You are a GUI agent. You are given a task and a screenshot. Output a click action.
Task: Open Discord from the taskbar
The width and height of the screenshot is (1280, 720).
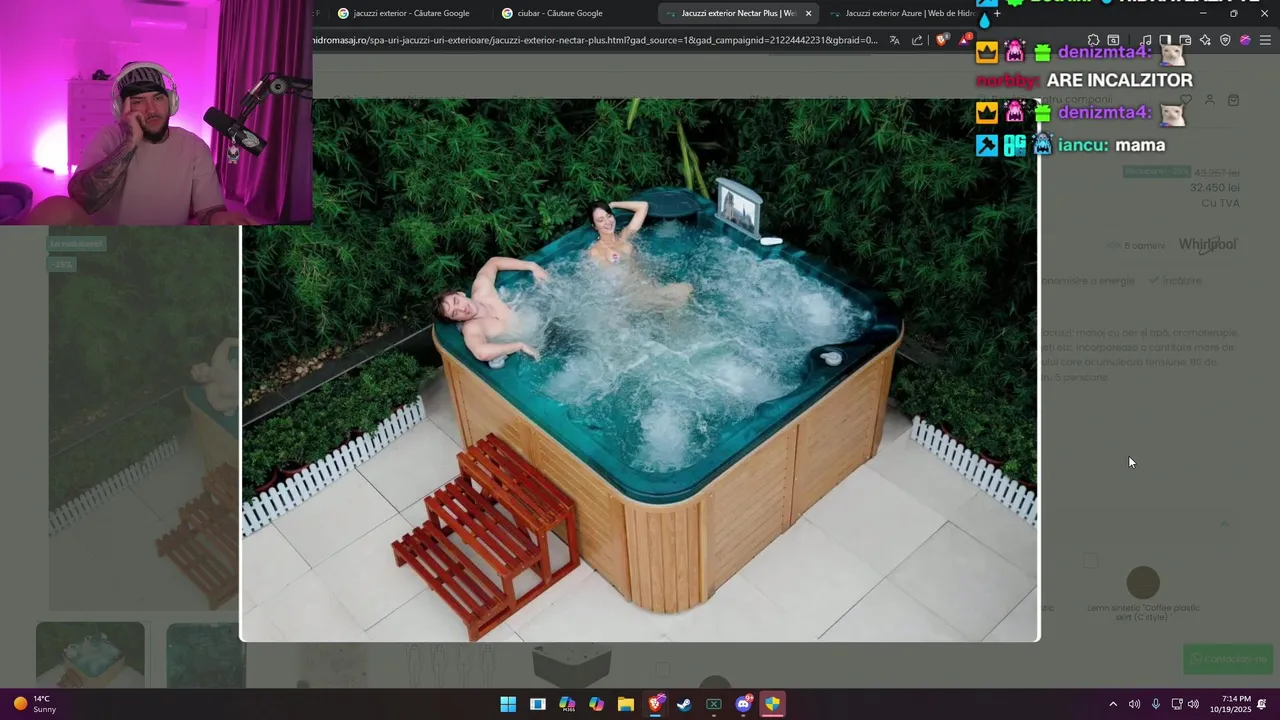[x=743, y=704]
